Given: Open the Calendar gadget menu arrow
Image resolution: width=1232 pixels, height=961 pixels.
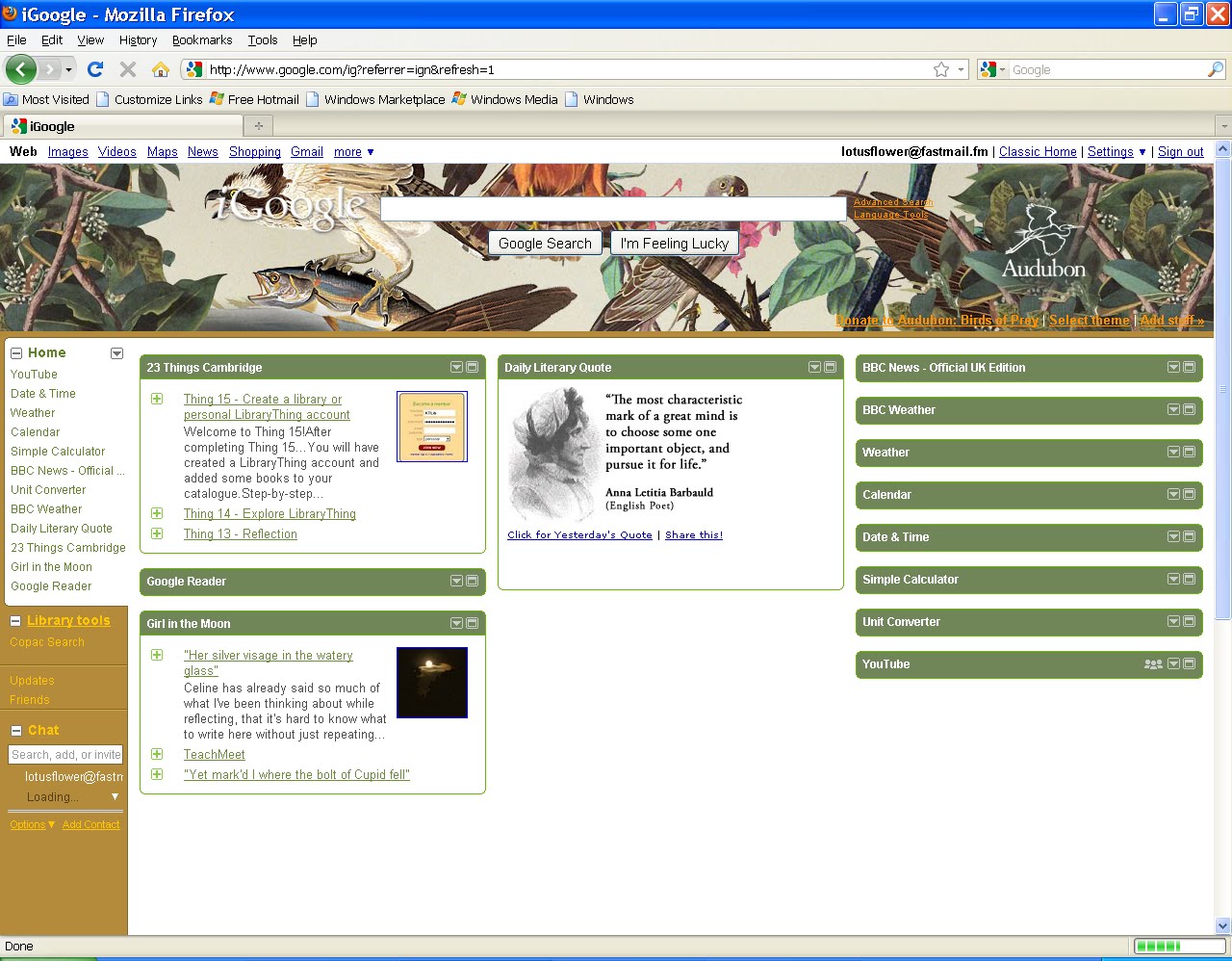Looking at the screenshot, I should (x=1173, y=494).
